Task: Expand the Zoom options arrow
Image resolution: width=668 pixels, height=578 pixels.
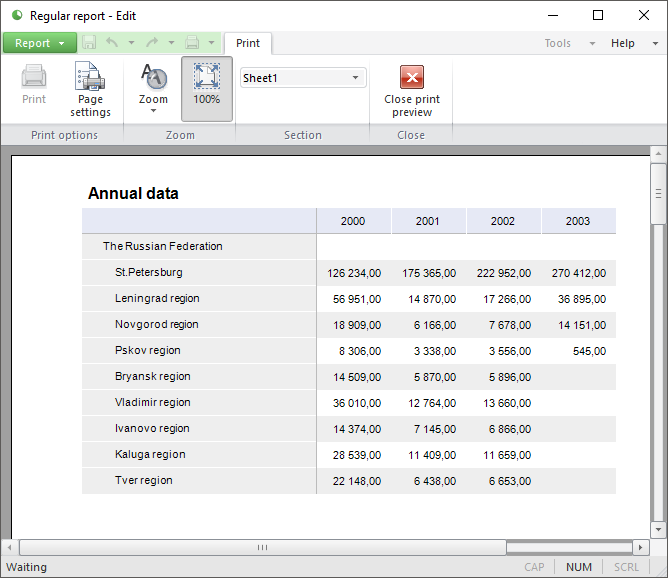Action: tap(153, 111)
